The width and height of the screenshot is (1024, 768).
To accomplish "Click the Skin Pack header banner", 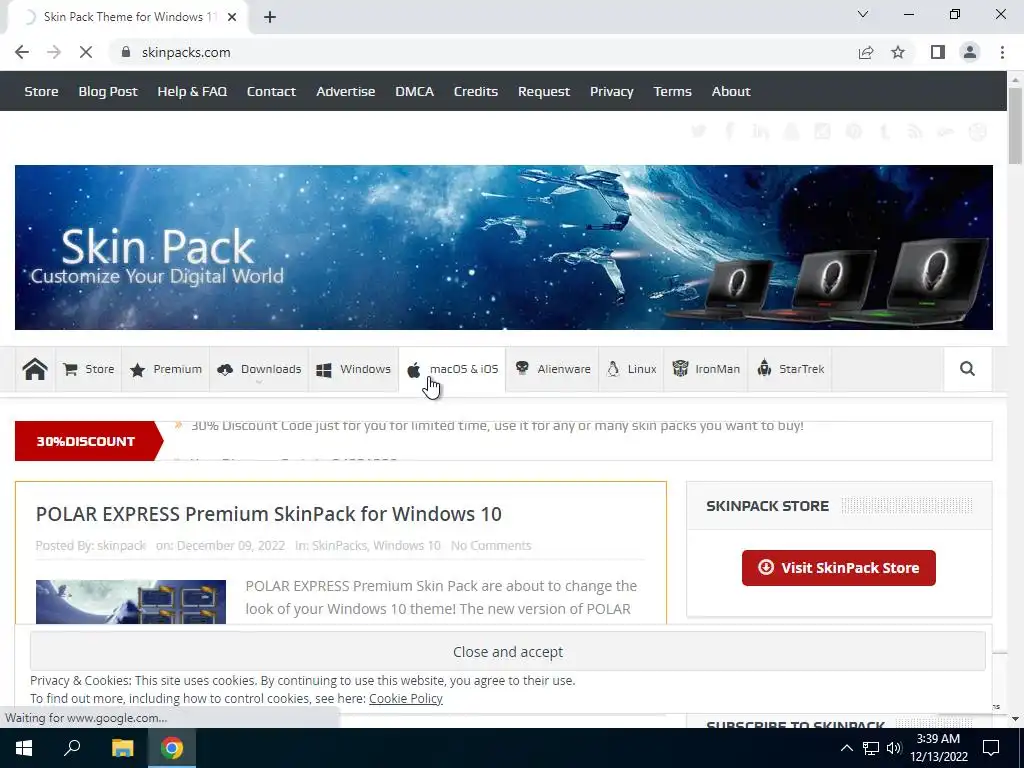I will pyautogui.click(x=504, y=248).
